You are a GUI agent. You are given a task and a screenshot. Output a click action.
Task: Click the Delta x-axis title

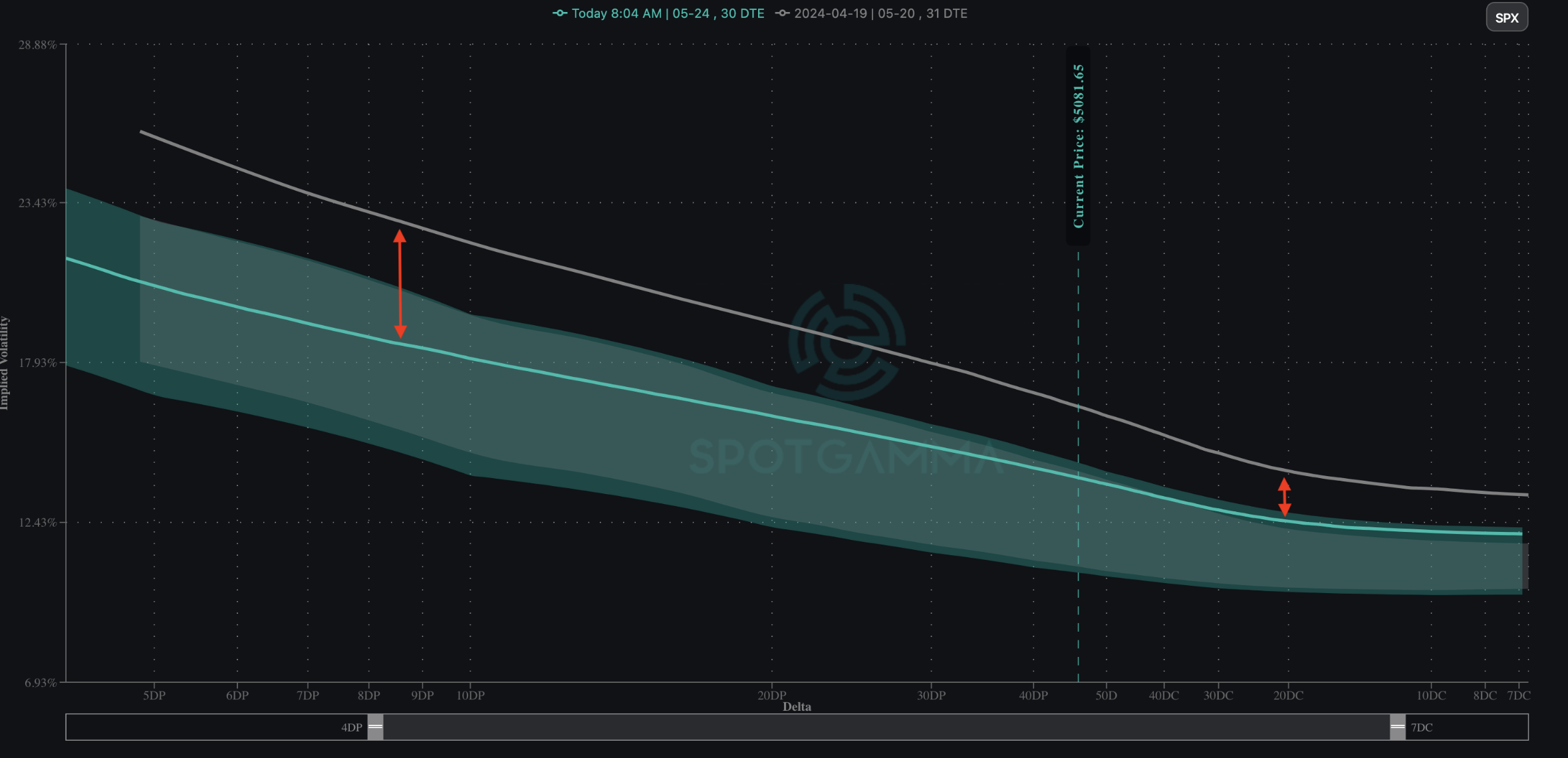point(797,707)
